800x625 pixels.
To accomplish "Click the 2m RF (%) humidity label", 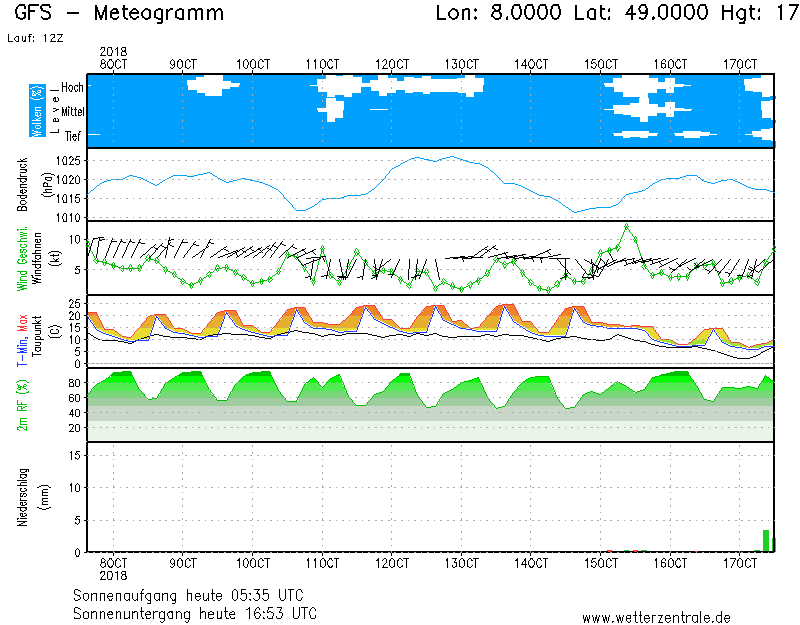I will point(21,405).
